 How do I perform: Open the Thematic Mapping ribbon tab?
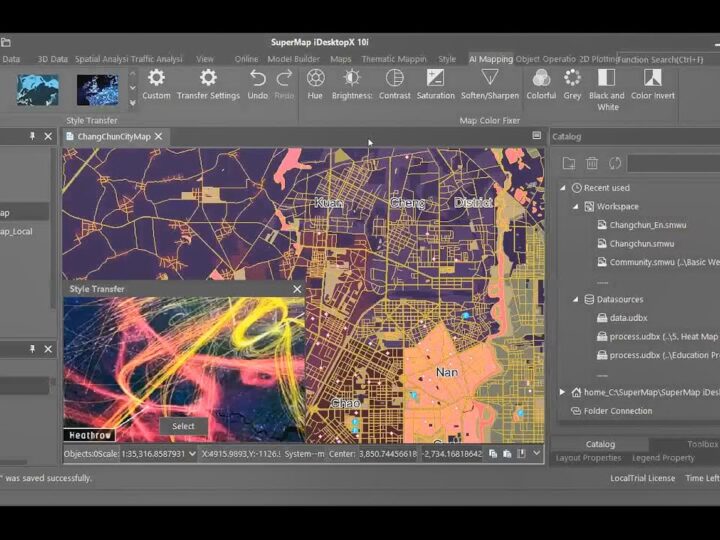[x=394, y=59]
